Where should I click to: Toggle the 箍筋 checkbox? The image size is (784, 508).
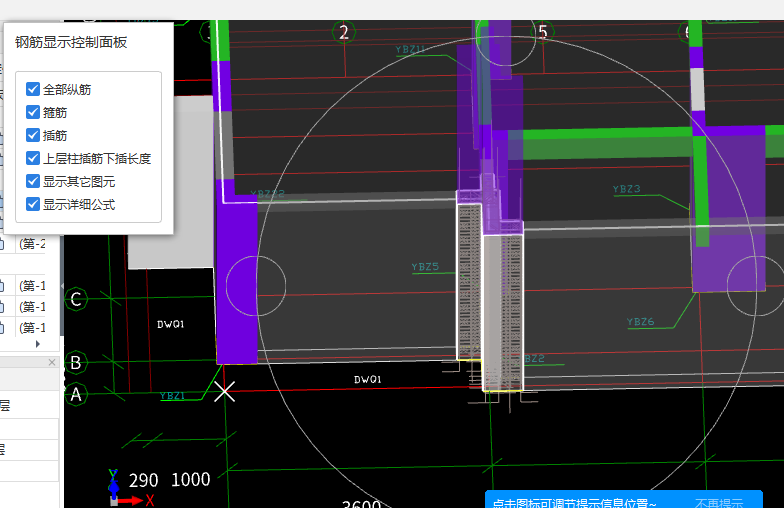(x=33, y=113)
